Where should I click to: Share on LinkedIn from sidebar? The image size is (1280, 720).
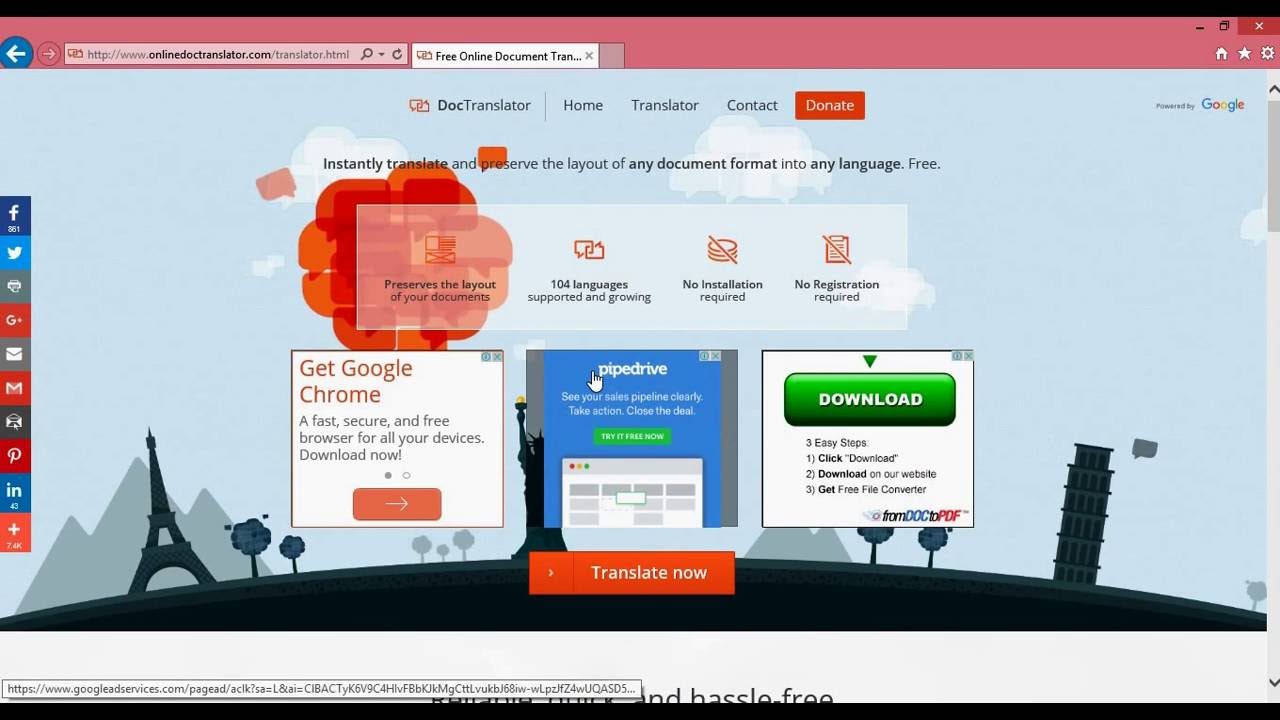(x=15, y=493)
